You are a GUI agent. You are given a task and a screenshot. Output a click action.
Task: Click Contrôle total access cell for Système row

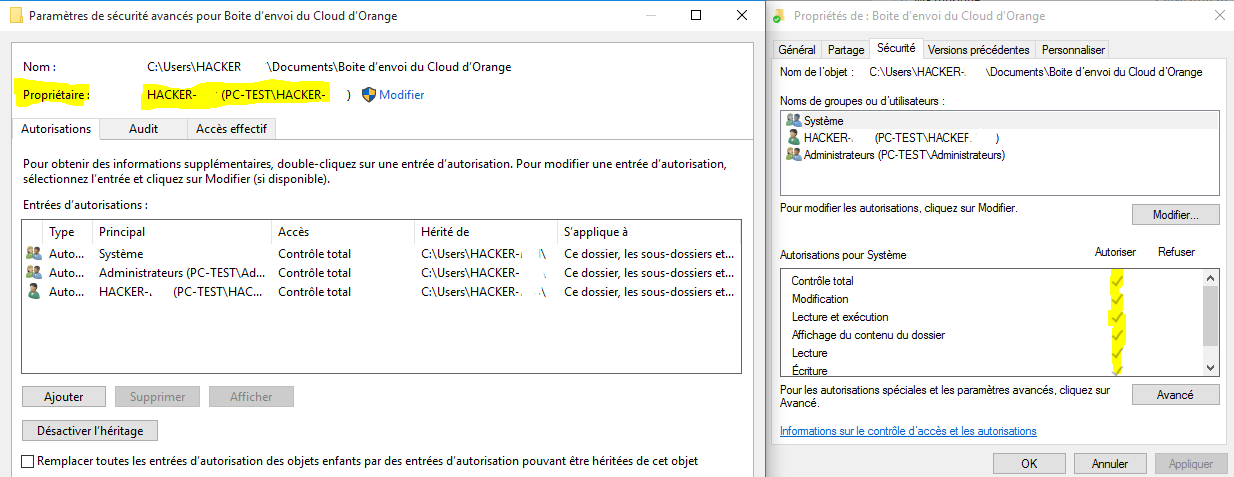click(314, 254)
